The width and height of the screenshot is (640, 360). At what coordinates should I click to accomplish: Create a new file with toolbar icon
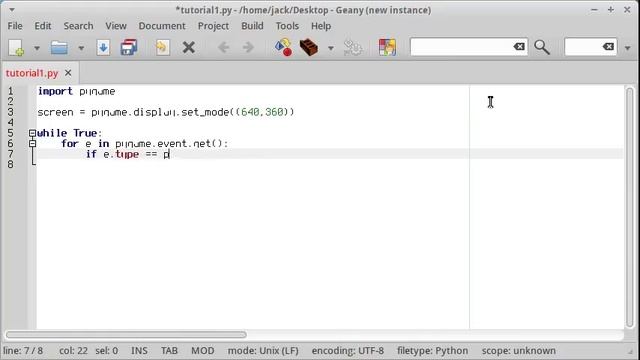[16, 47]
